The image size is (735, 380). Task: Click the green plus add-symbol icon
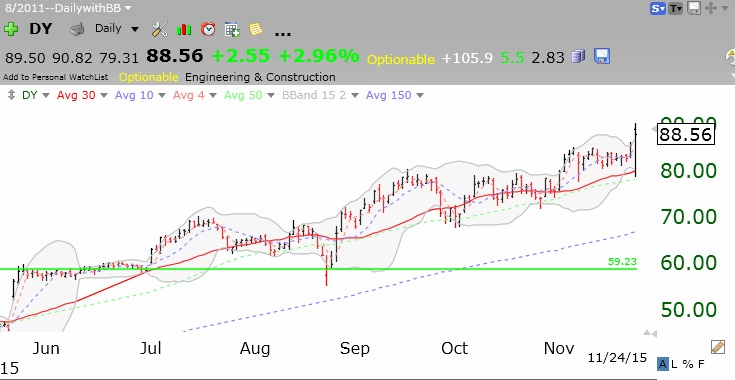click(x=11, y=29)
